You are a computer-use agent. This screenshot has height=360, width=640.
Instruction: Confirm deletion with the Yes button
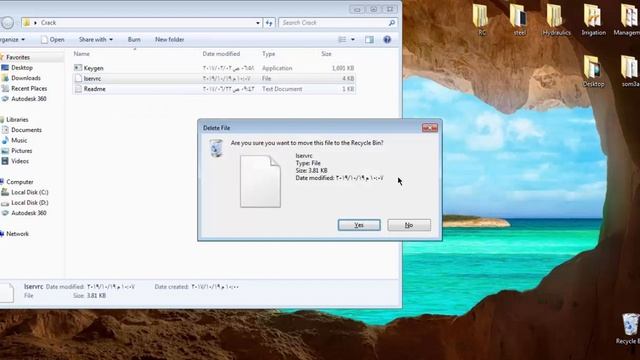tap(359, 225)
